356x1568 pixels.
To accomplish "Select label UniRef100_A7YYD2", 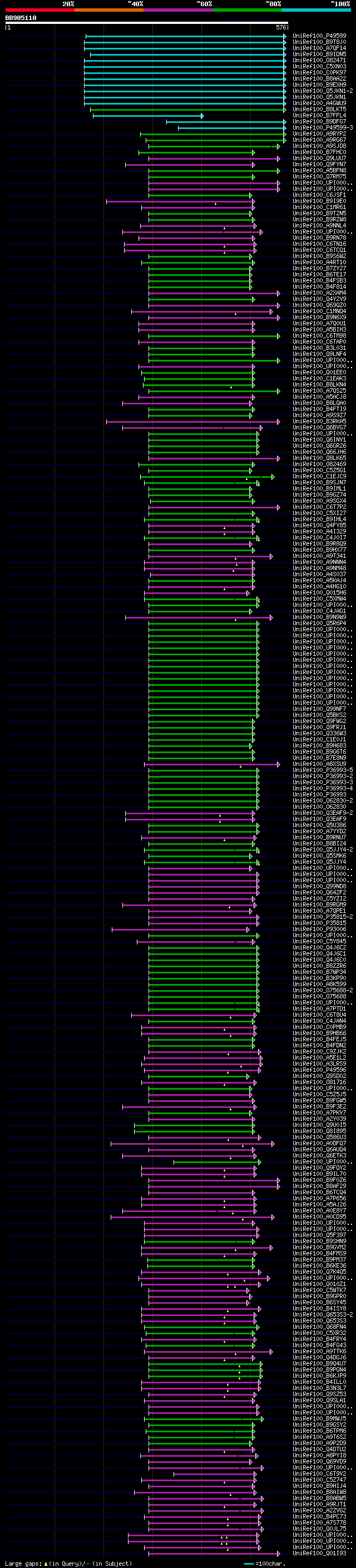I will (319, 831).
